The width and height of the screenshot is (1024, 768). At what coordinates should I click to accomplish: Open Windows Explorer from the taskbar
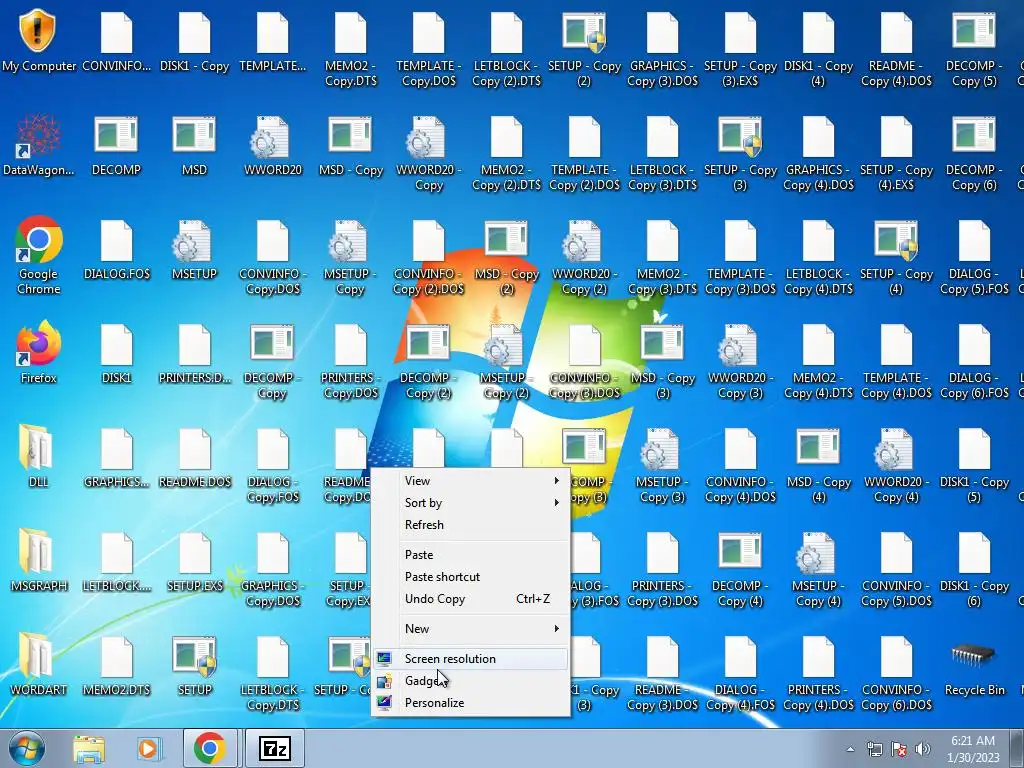pyautogui.click(x=88, y=749)
